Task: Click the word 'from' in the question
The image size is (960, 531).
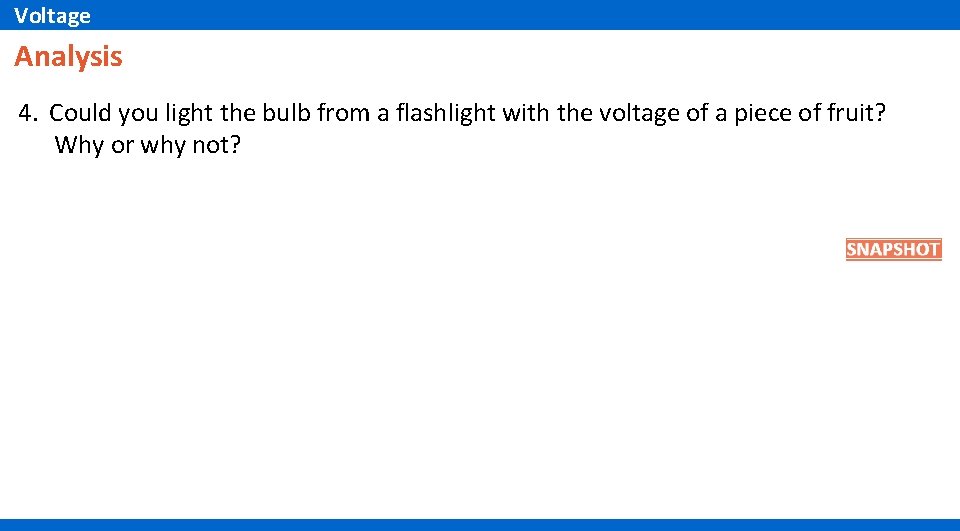Action: tap(343, 113)
